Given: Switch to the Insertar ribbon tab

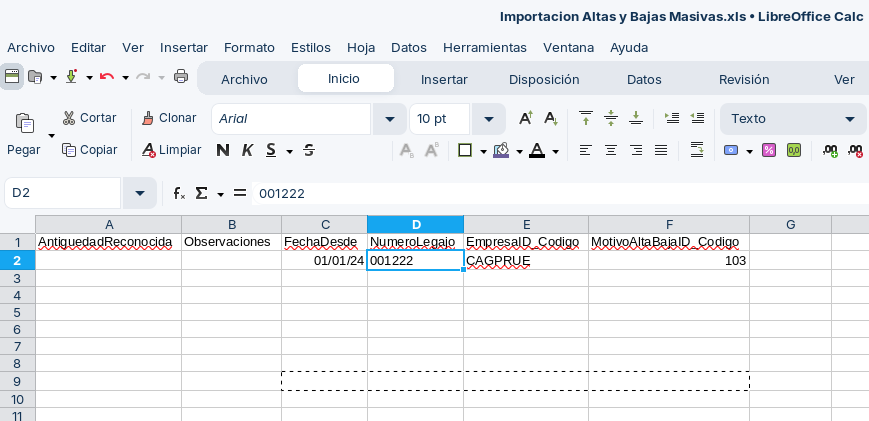Looking at the screenshot, I should point(444,79).
